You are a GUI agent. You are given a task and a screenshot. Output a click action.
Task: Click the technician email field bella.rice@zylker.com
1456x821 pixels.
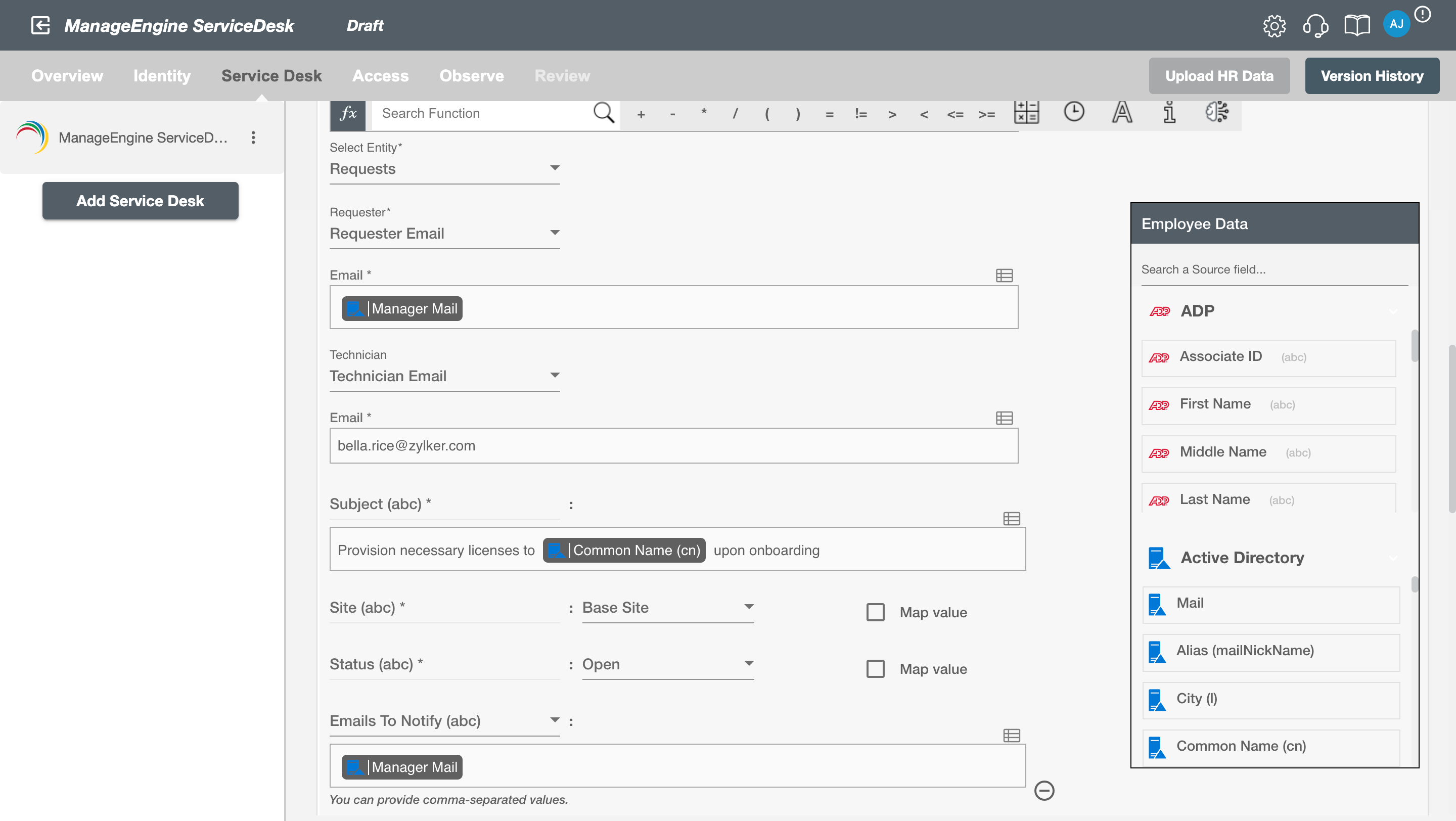673,445
